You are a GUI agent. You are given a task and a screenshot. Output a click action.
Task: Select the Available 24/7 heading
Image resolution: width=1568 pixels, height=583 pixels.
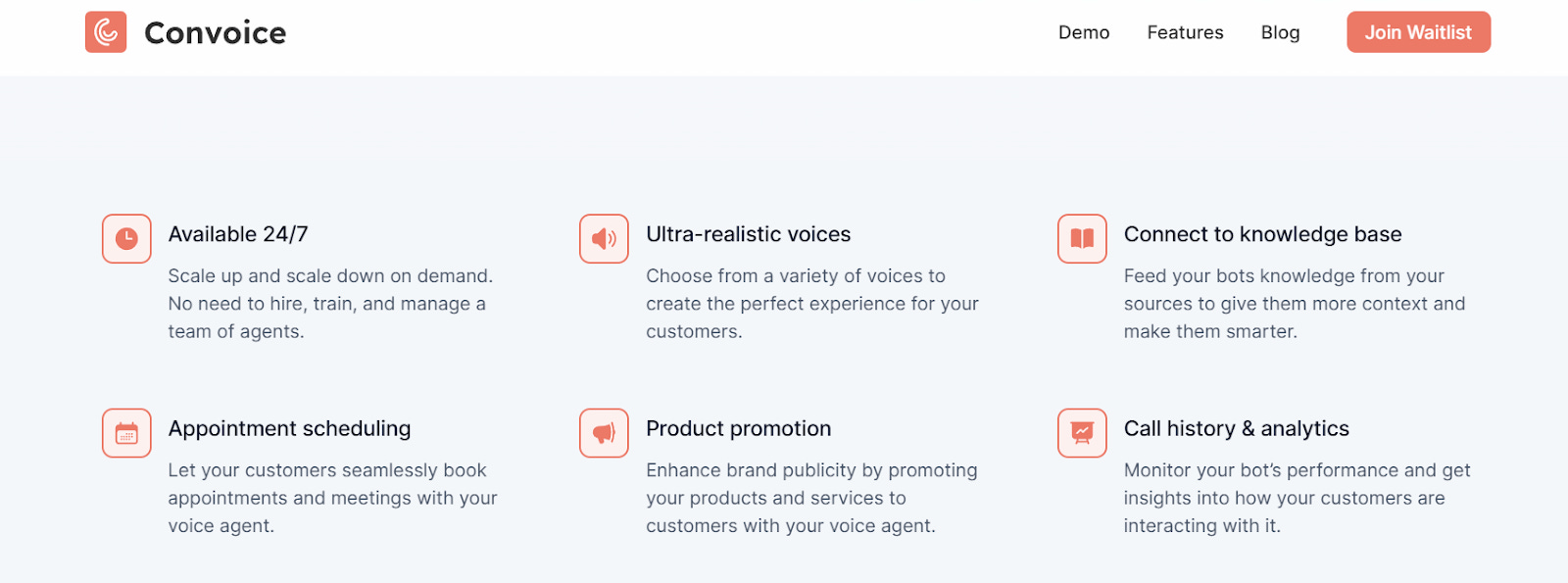click(x=238, y=234)
